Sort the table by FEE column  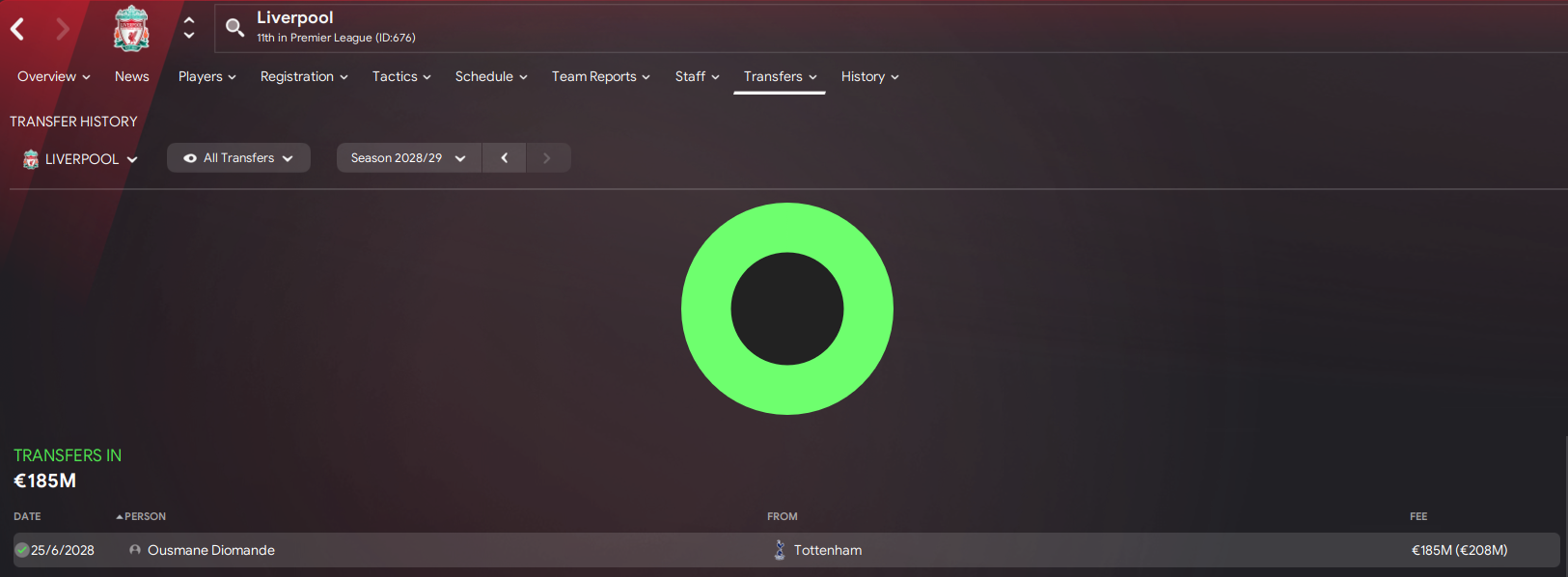1418,516
